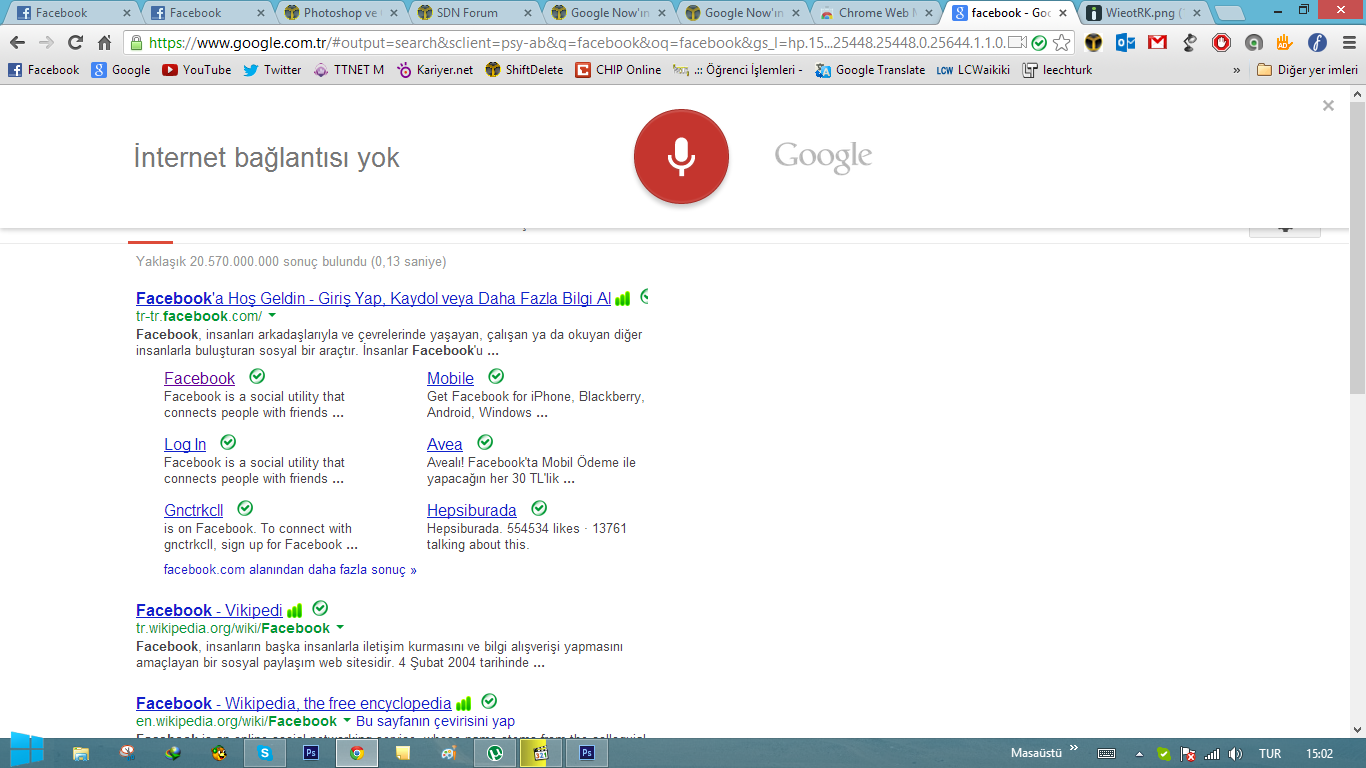This screenshot has width=1366, height=768.
Task: Click green safety check beside Gnctrkcll
Action: tap(245, 508)
